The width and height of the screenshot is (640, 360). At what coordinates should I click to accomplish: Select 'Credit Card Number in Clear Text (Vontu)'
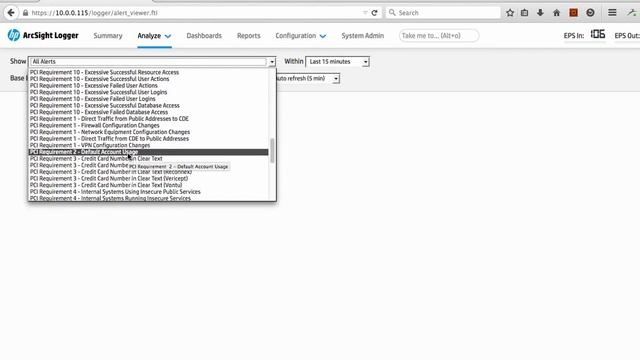(x=149, y=185)
